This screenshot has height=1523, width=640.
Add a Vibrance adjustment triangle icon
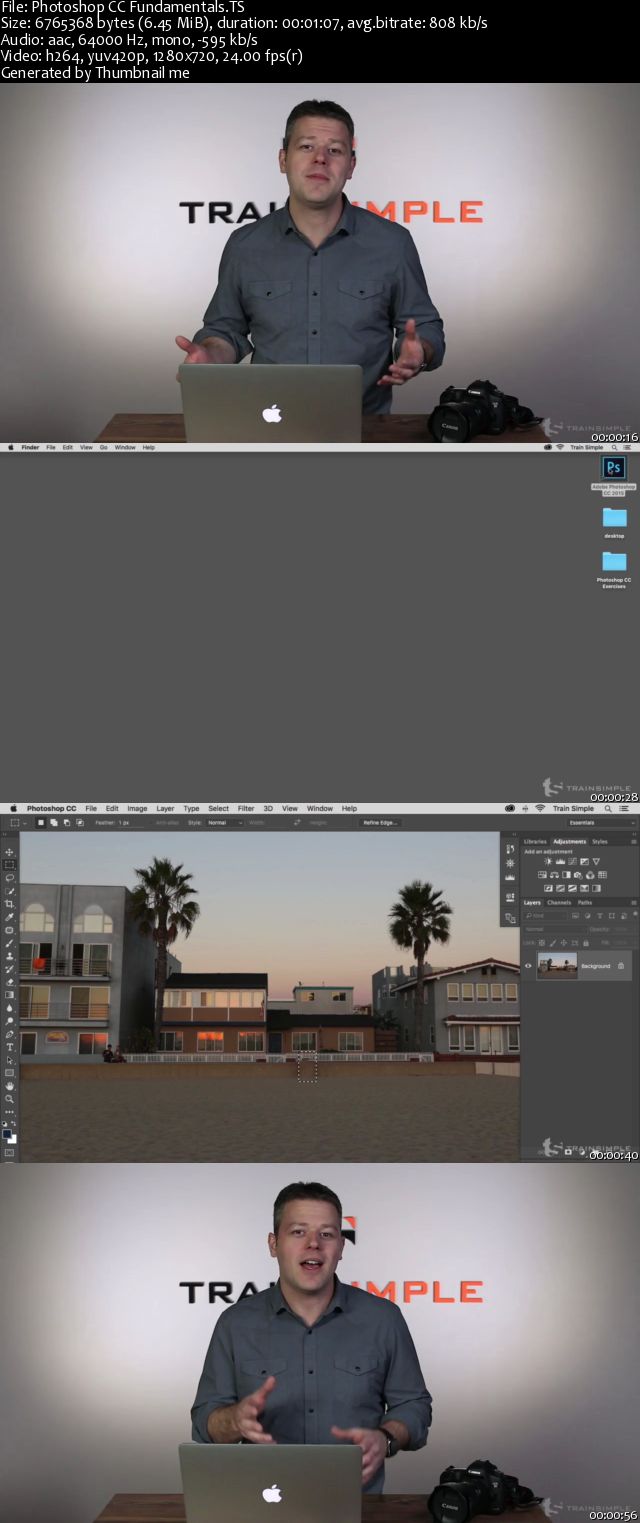(x=596, y=862)
